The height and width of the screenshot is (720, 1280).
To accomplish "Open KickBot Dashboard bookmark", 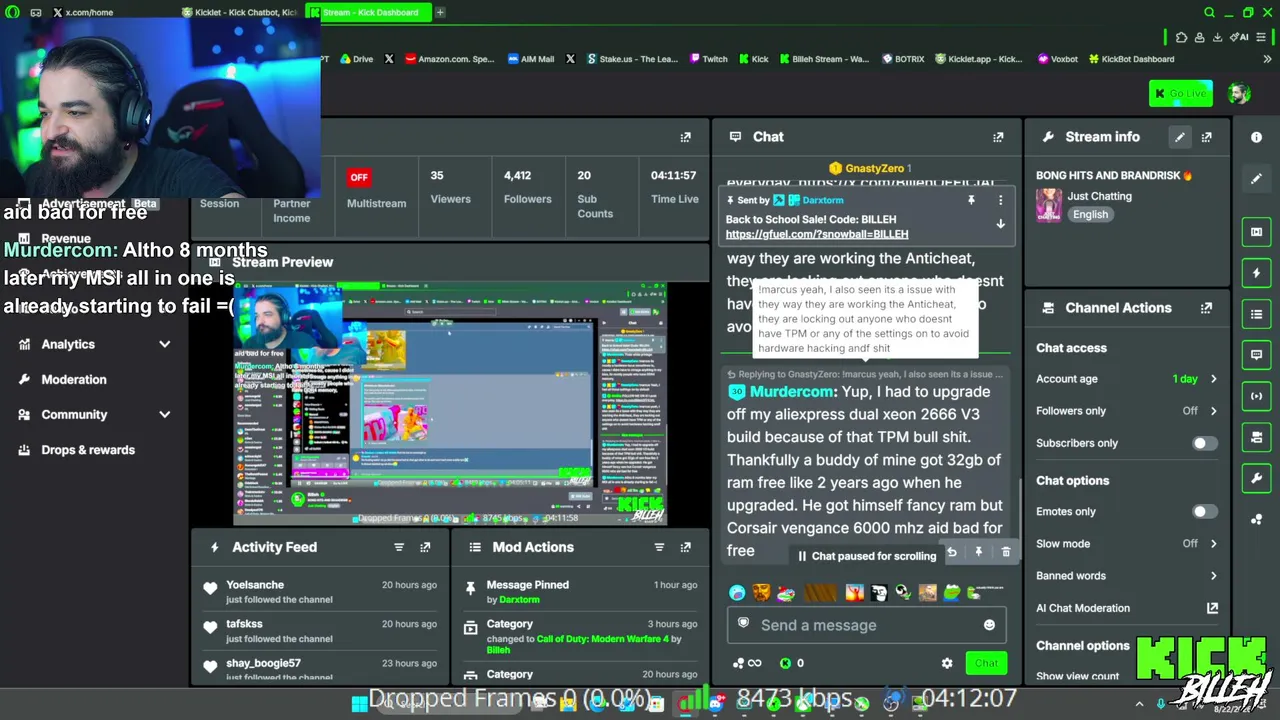I will click(x=1131, y=59).
